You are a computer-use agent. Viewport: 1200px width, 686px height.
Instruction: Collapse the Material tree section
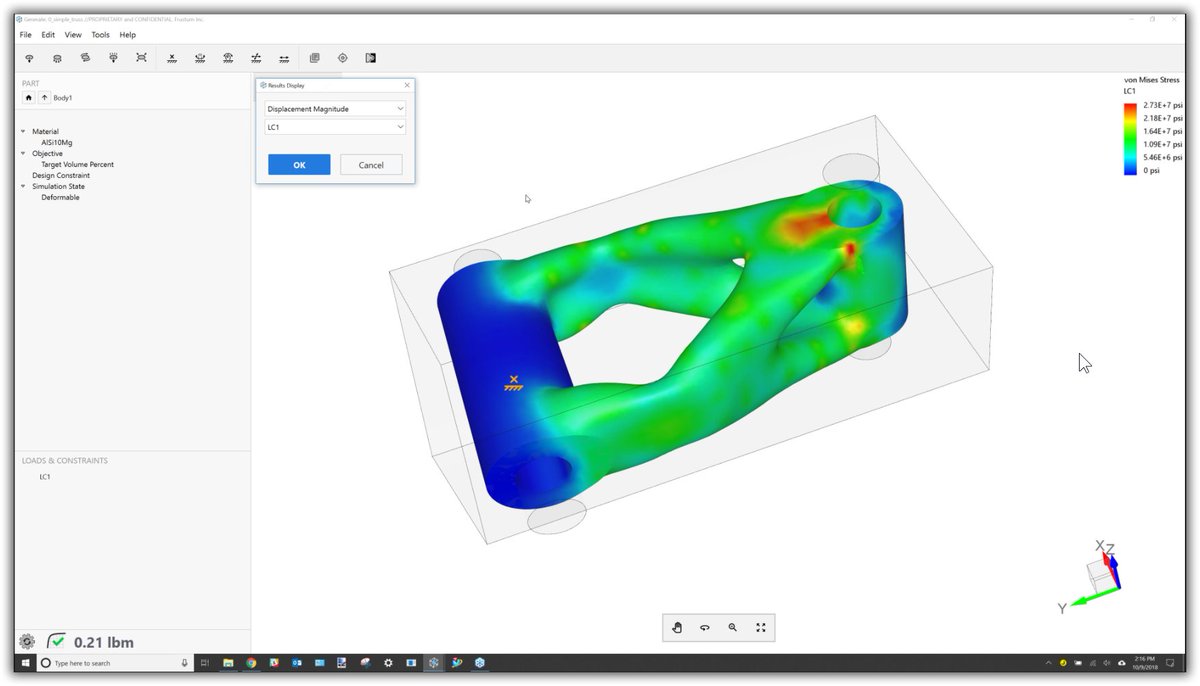click(24, 131)
